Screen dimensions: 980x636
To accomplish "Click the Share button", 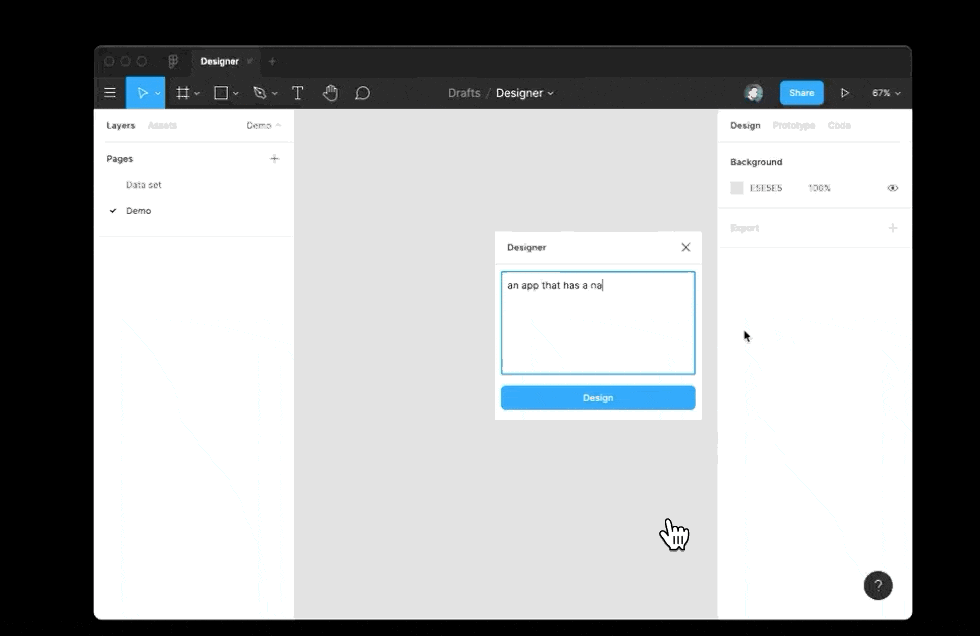I will pos(801,93).
